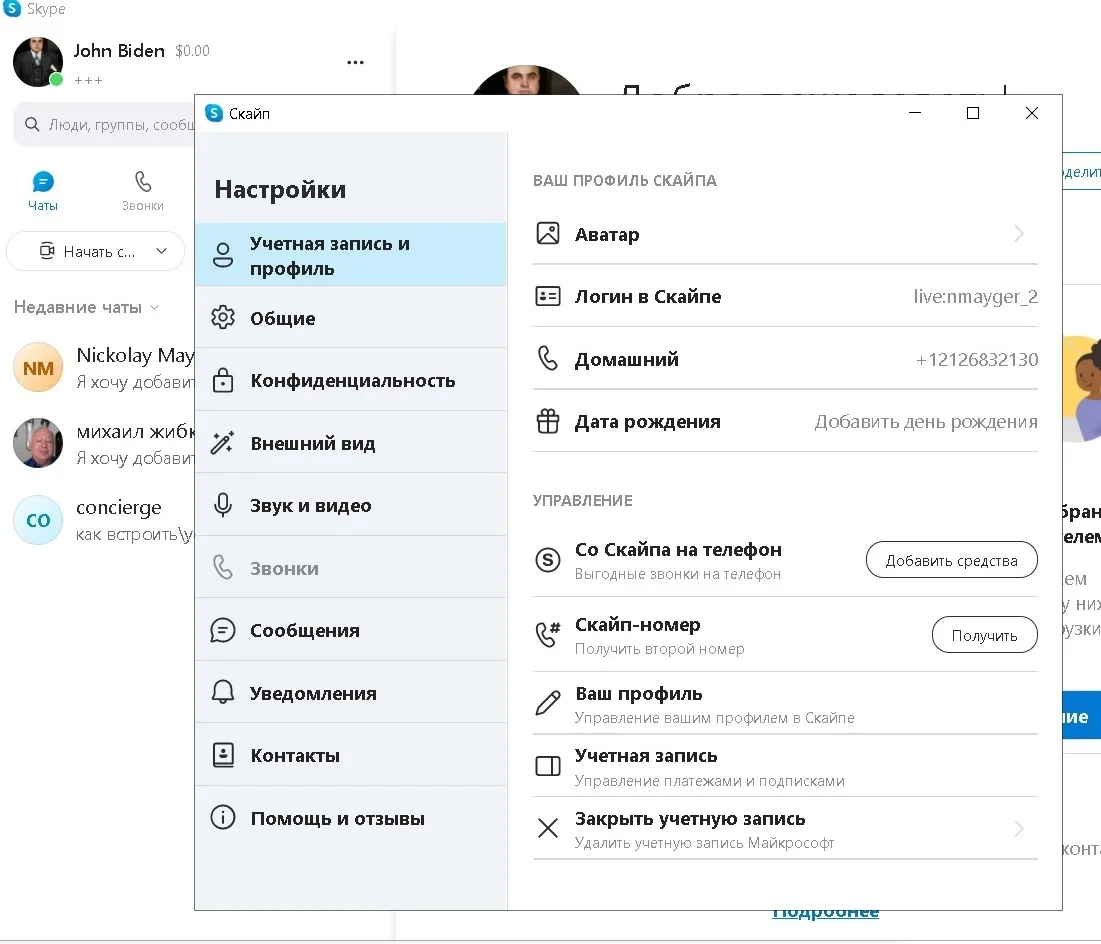The image size is (1101, 944).
Task: Click the Получить button for Skype number
Action: pyautogui.click(x=984, y=635)
